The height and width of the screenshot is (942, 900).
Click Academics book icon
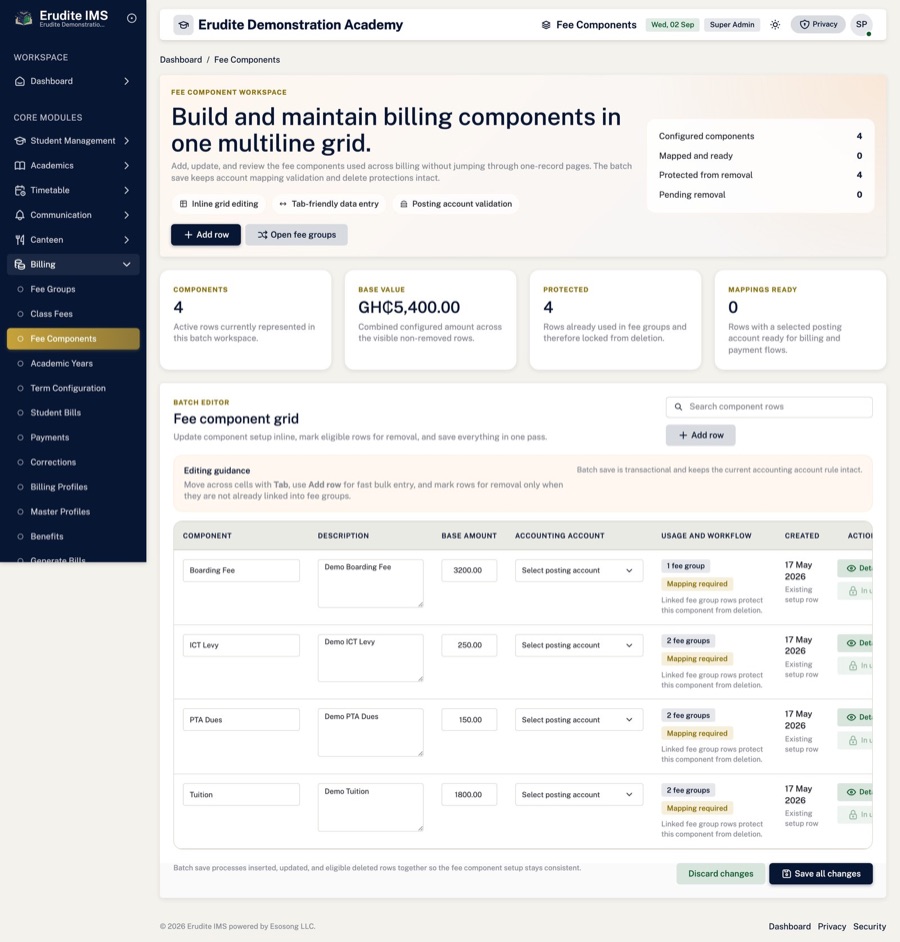coord(20,165)
